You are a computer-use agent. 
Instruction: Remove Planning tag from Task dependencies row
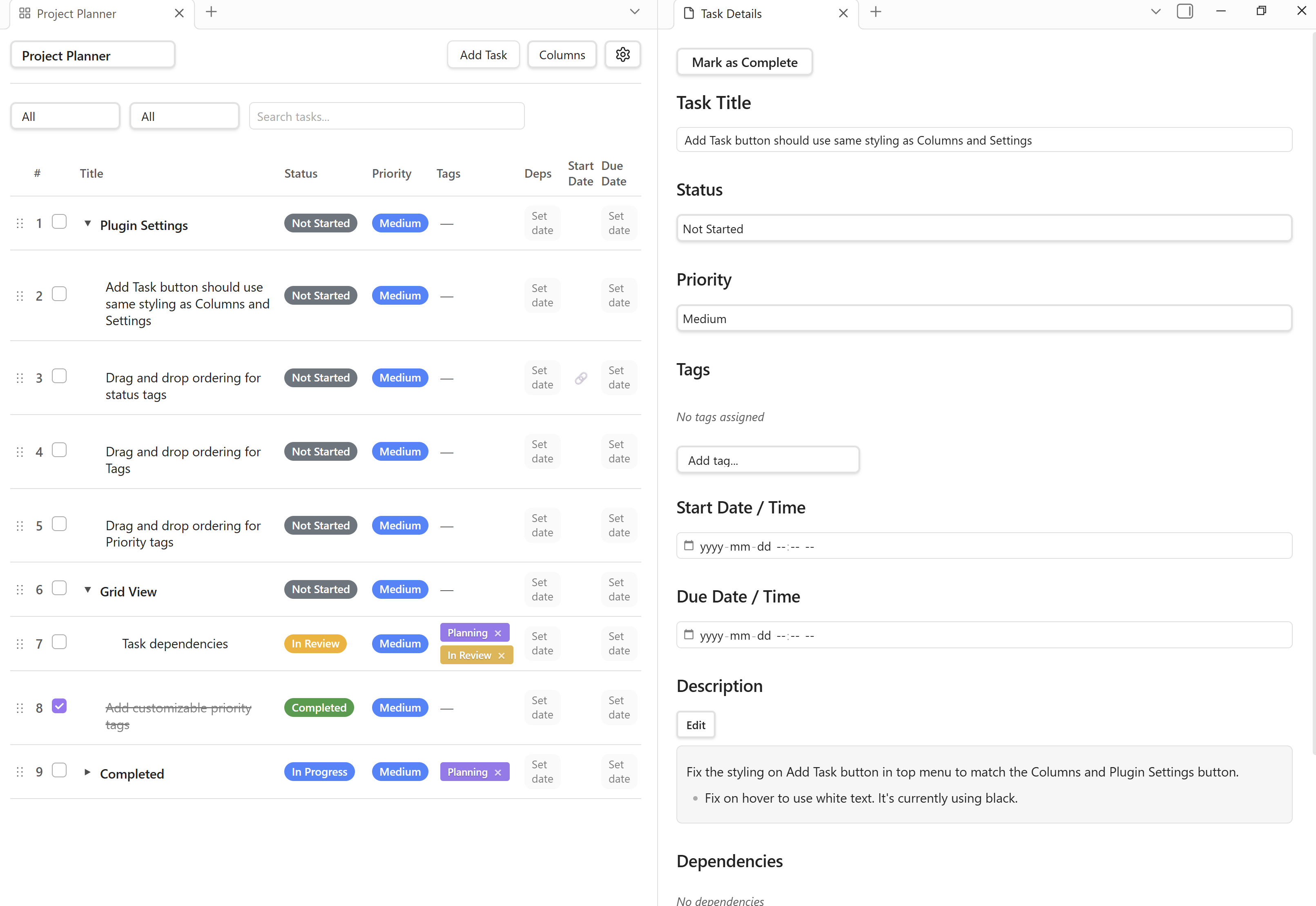click(497, 633)
